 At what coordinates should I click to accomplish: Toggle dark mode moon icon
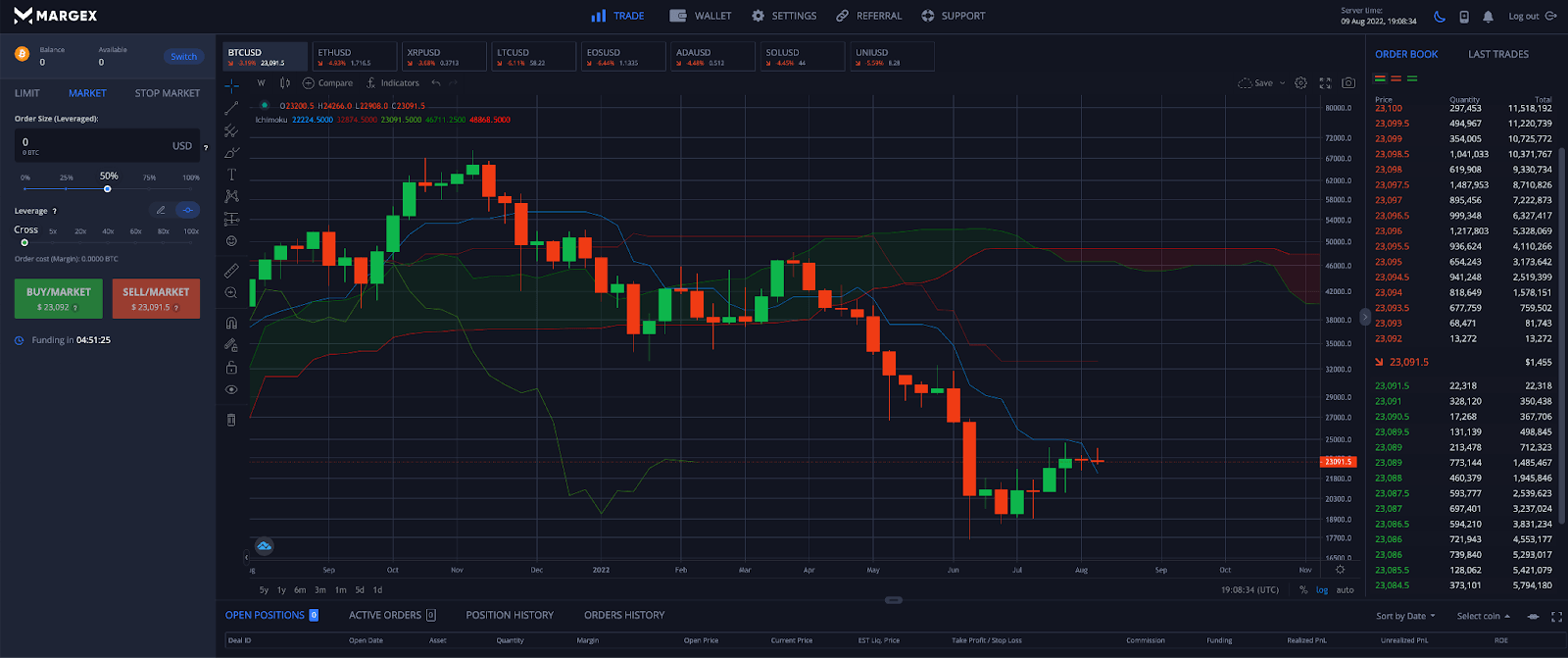coord(1440,16)
